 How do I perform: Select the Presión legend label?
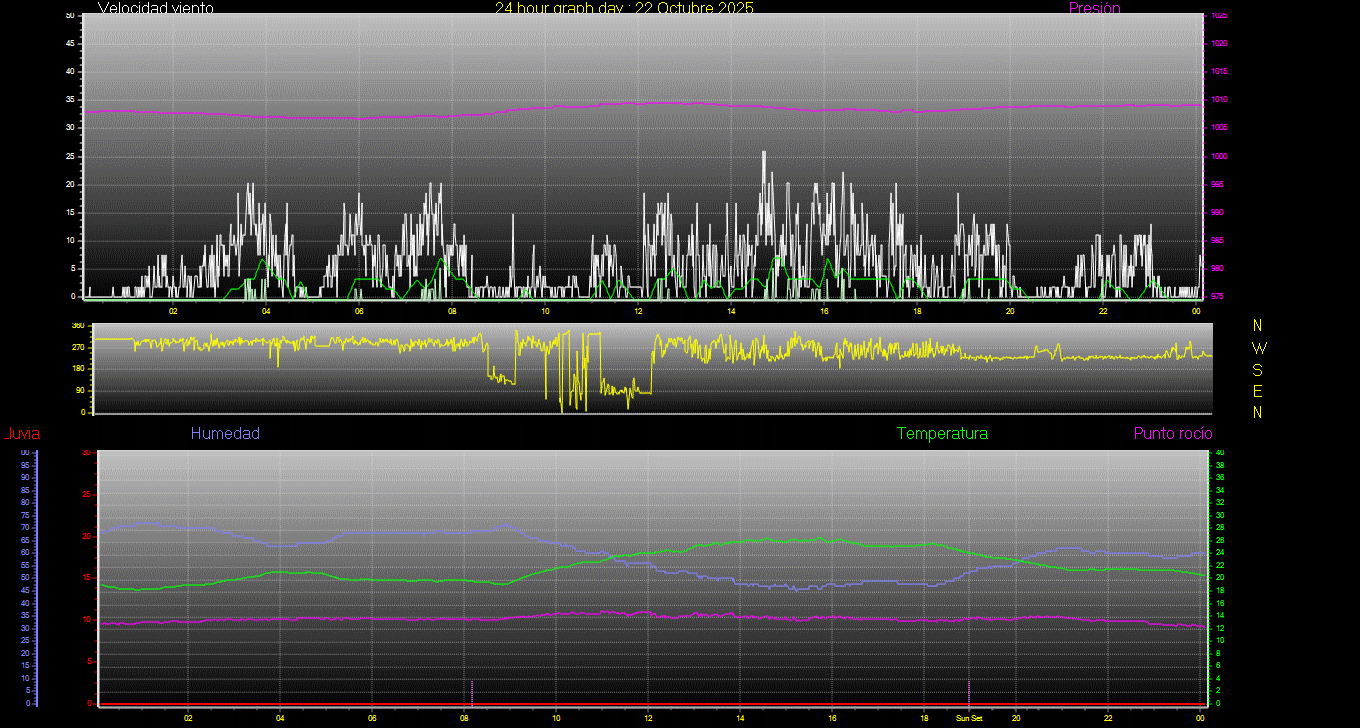tap(1094, 8)
